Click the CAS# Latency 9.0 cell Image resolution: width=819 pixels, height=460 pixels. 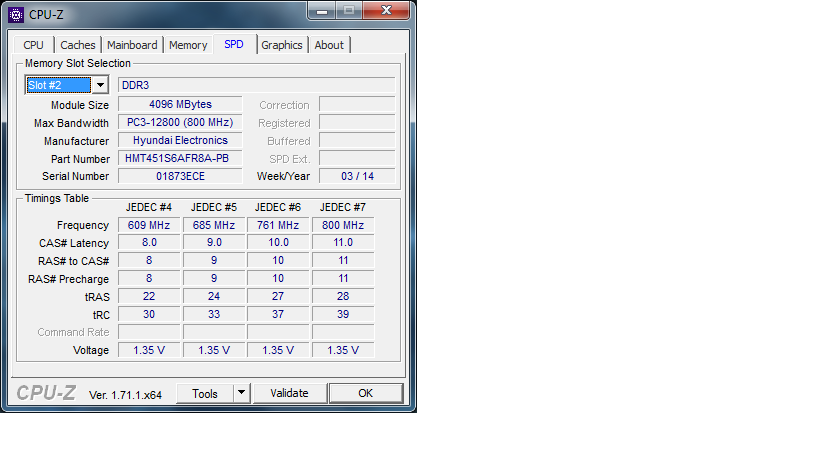point(214,242)
